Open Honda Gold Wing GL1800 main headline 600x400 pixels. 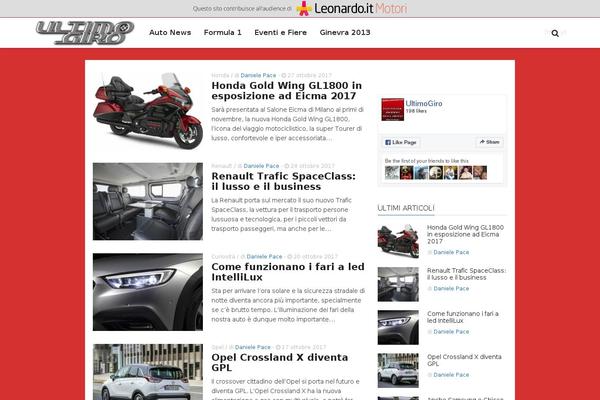pyautogui.click(x=286, y=91)
